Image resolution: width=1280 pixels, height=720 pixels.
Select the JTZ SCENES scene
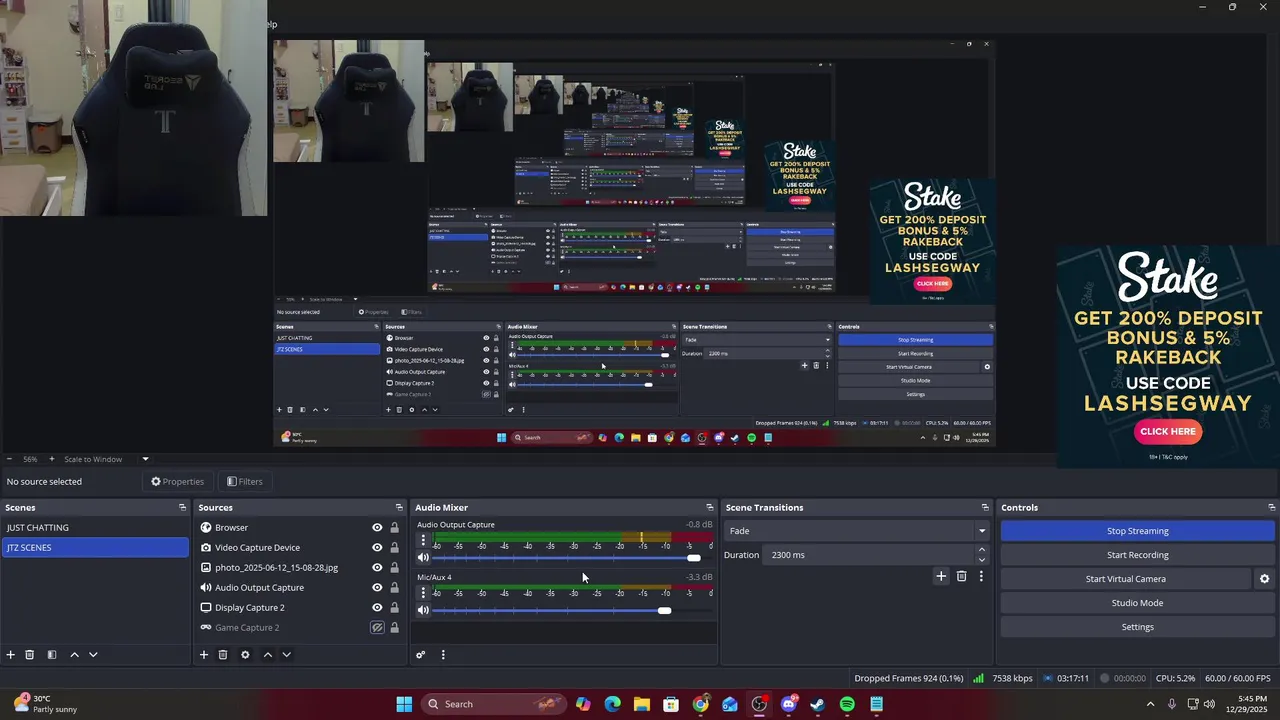(95, 548)
